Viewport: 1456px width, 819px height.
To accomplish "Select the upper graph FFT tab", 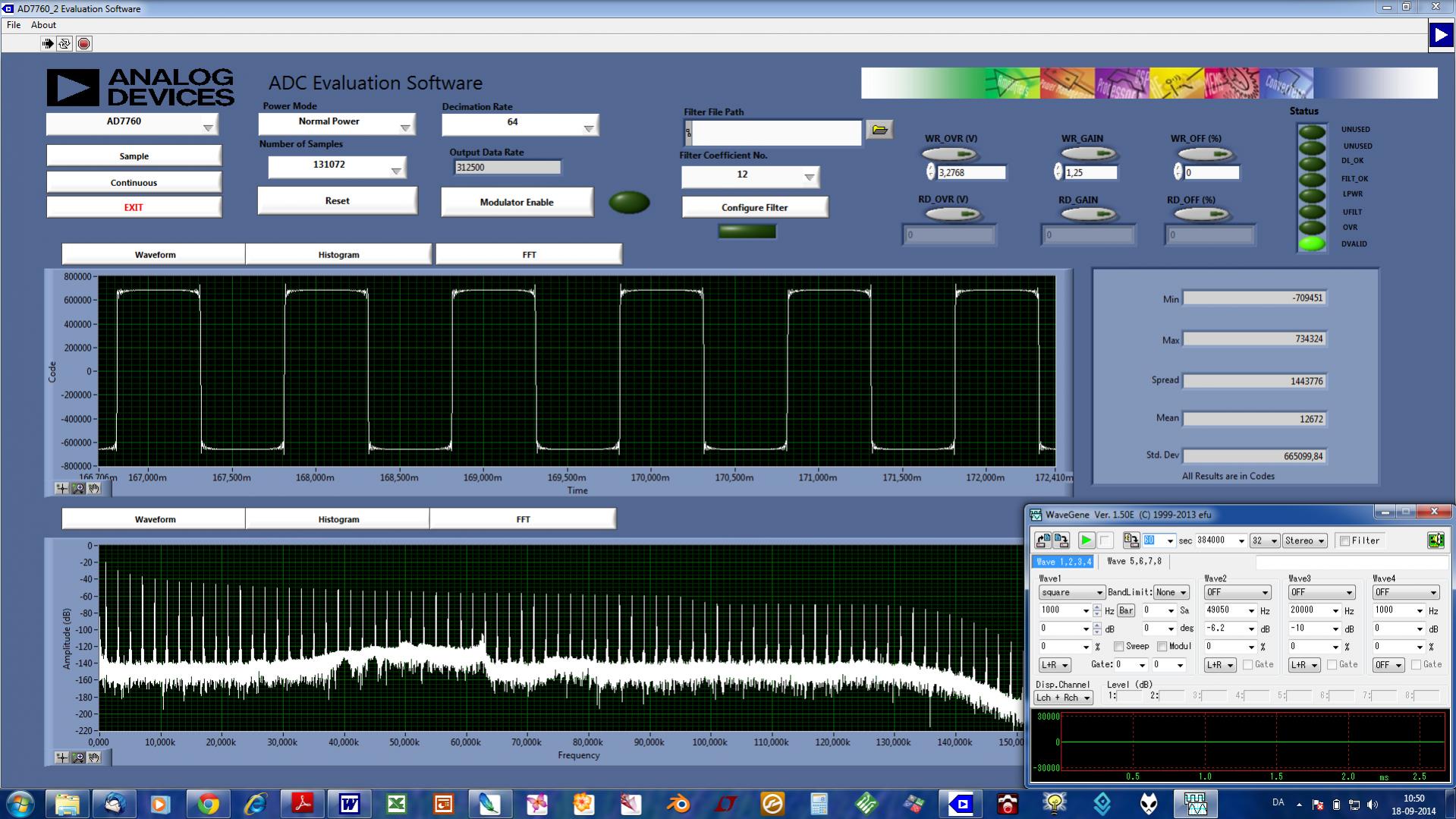I will [529, 254].
